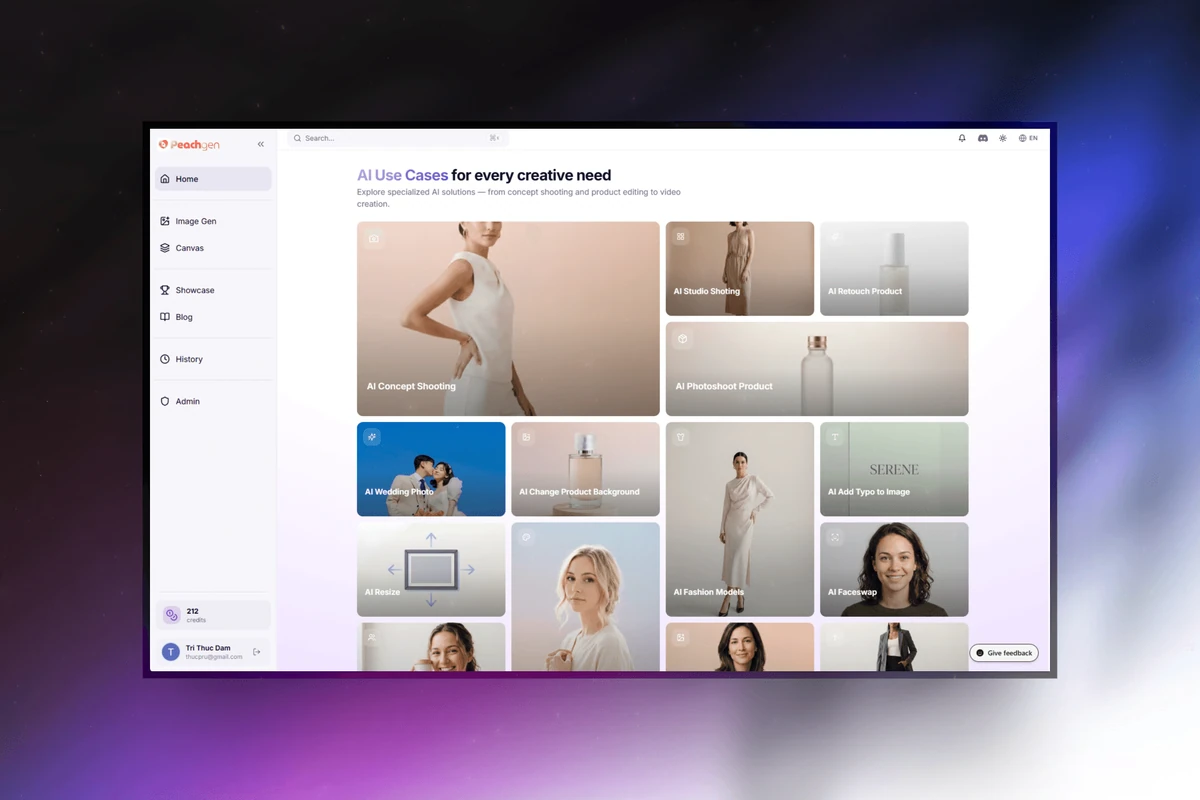The width and height of the screenshot is (1200, 800).
Task: Click the user name Tri Thuc Dam
Action: (208, 648)
